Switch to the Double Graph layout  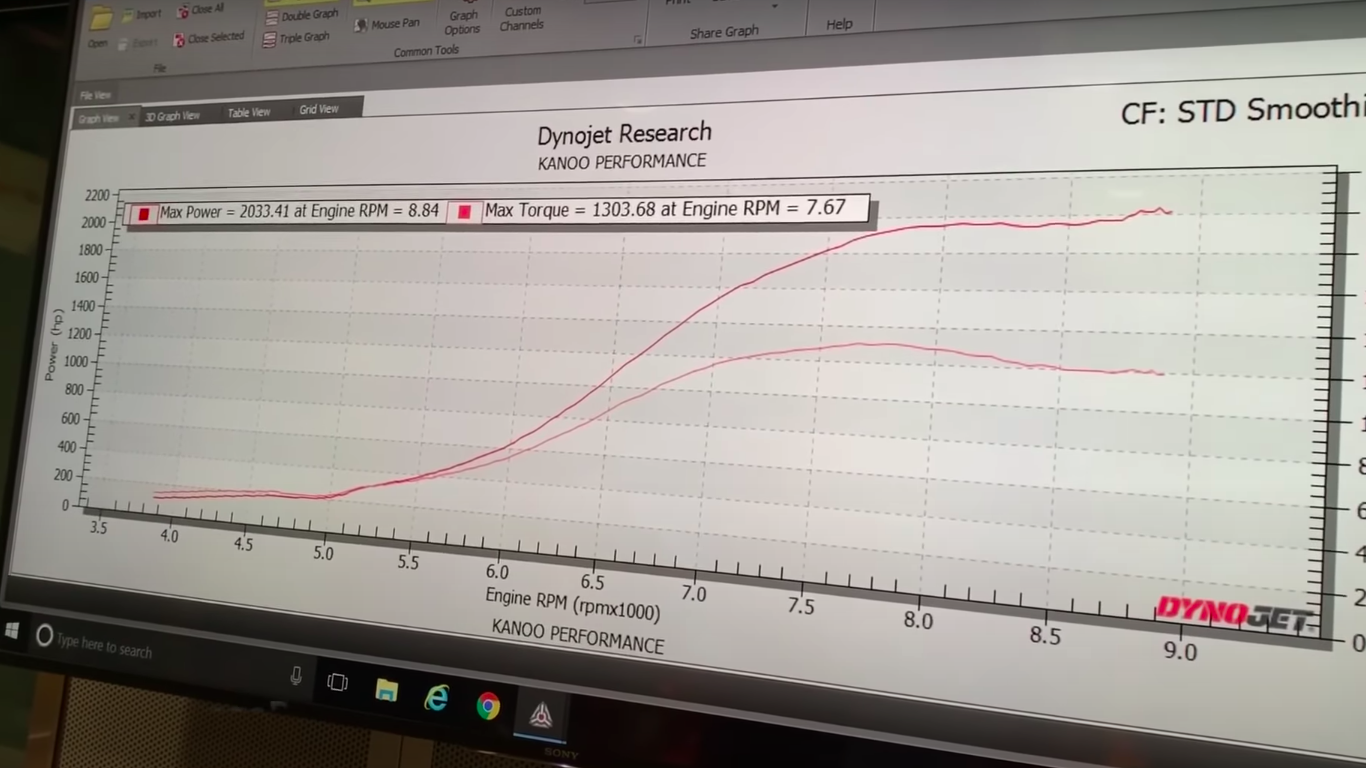(301, 16)
